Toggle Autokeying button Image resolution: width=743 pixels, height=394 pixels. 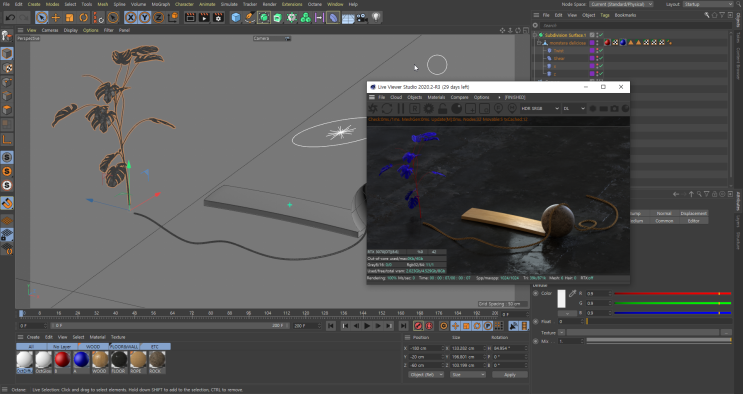(429, 326)
